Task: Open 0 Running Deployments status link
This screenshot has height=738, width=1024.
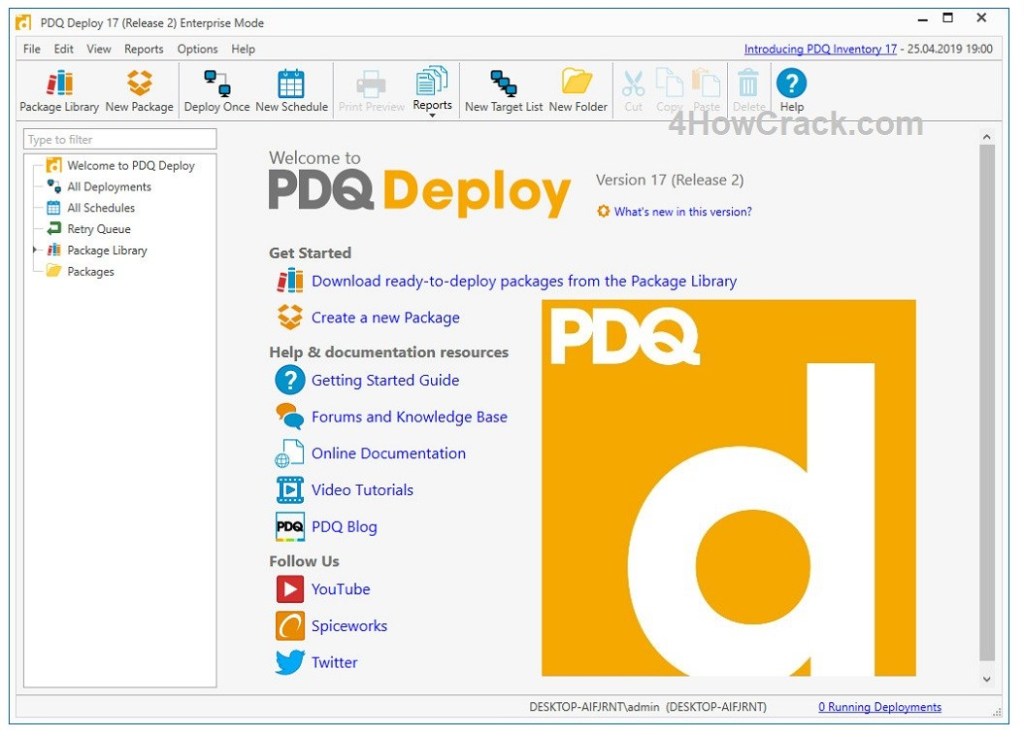Action: click(880, 707)
